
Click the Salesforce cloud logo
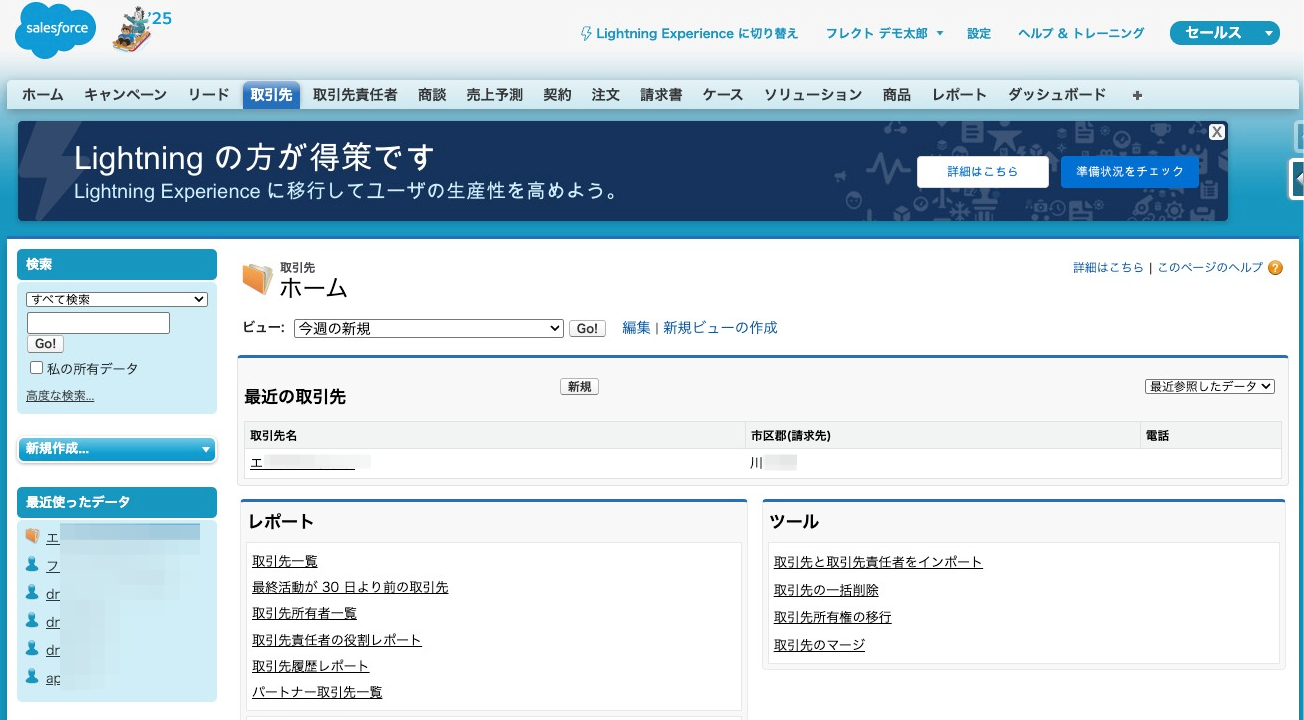[54, 30]
